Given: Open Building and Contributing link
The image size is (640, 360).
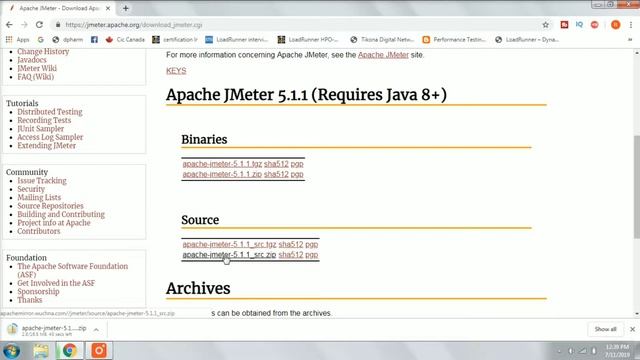Looking at the screenshot, I should click(x=61, y=214).
